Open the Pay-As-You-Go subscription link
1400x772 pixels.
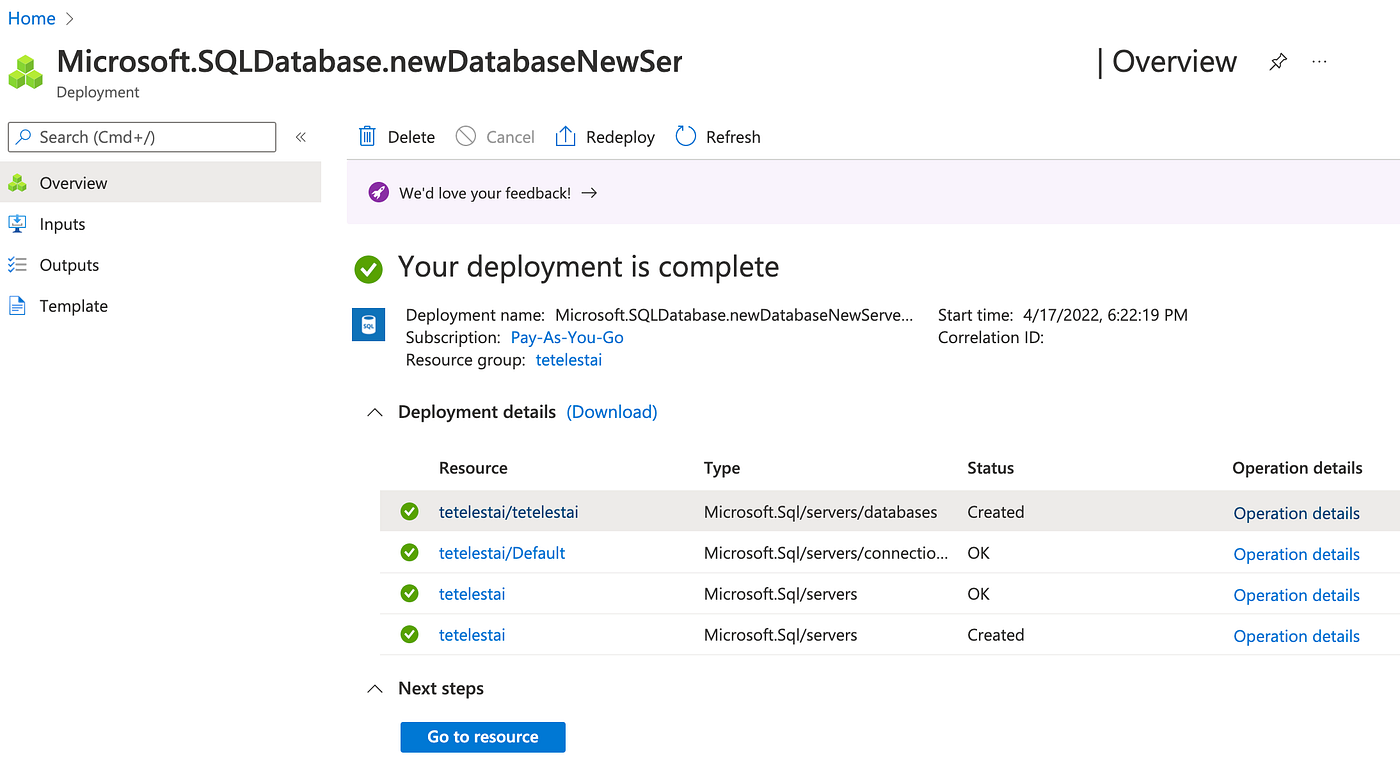coord(566,337)
